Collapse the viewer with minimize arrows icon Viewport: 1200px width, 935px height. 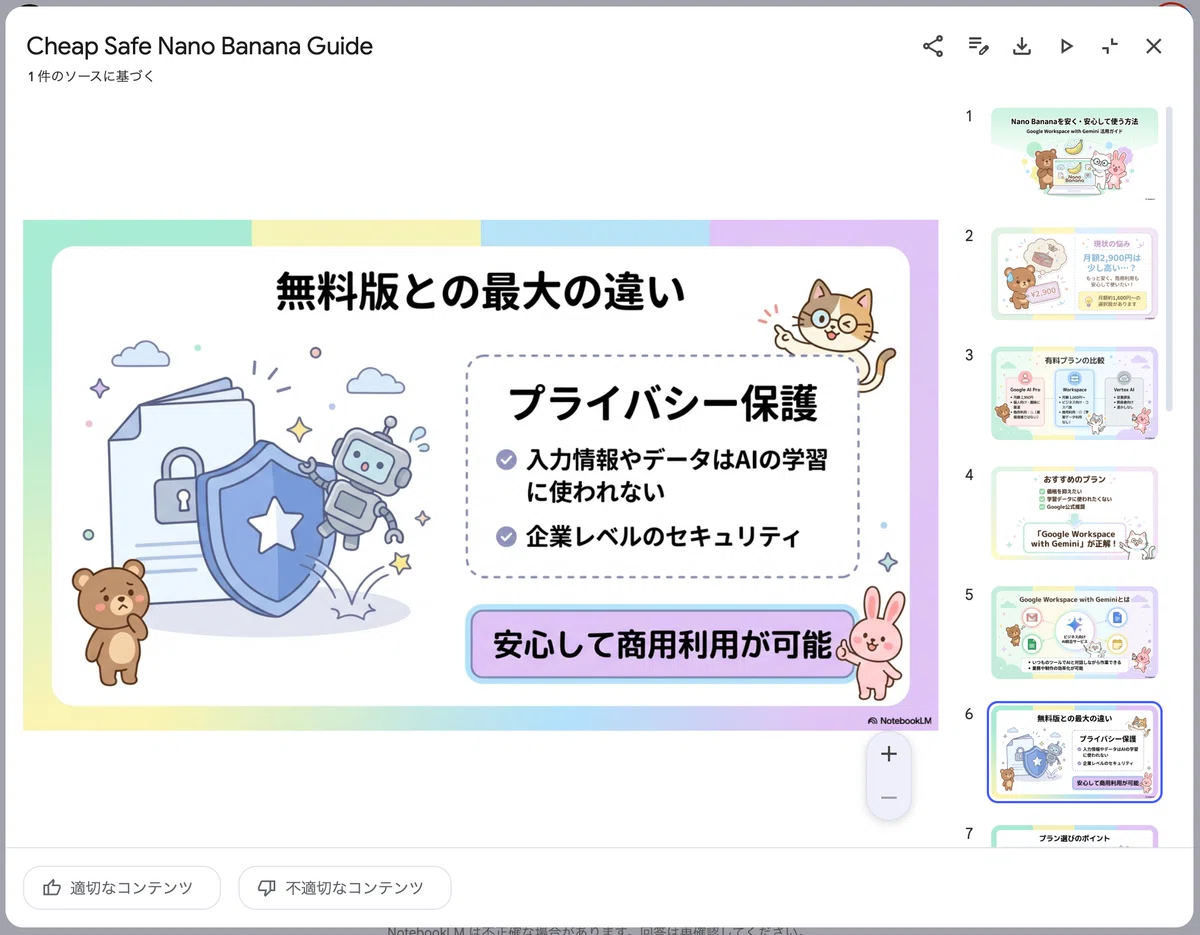(1110, 46)
